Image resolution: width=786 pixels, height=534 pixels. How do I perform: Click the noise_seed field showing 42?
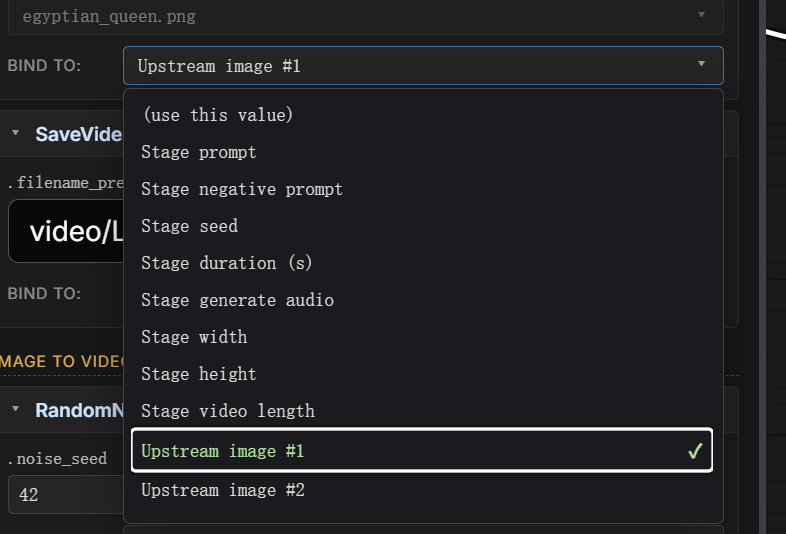[x=66, y=495]
